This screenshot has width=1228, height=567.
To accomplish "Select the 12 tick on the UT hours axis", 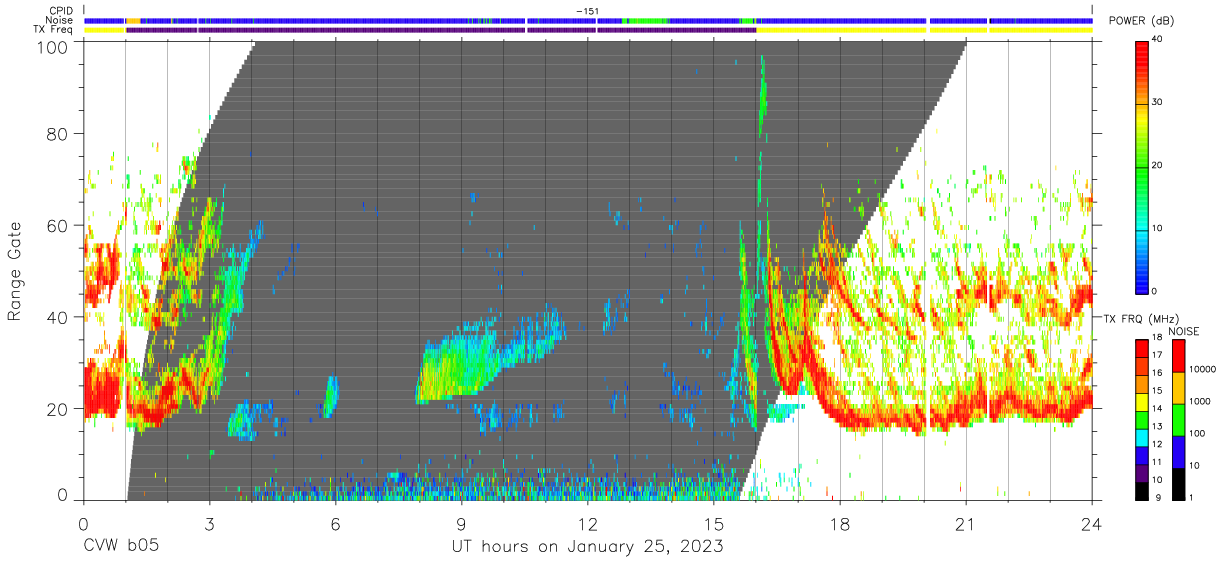I will click(x=587, y=523).
